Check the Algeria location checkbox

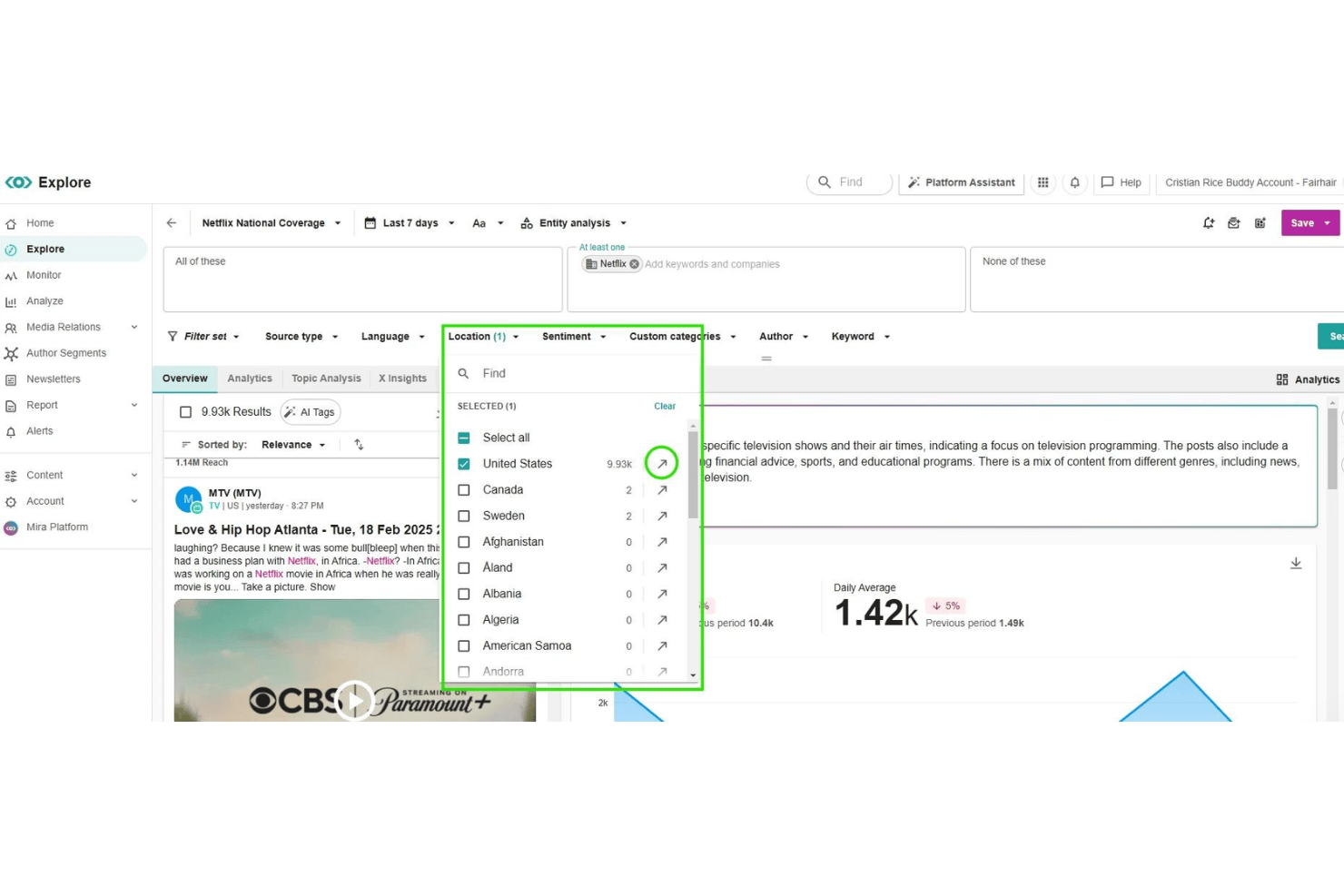click(464, 620)
